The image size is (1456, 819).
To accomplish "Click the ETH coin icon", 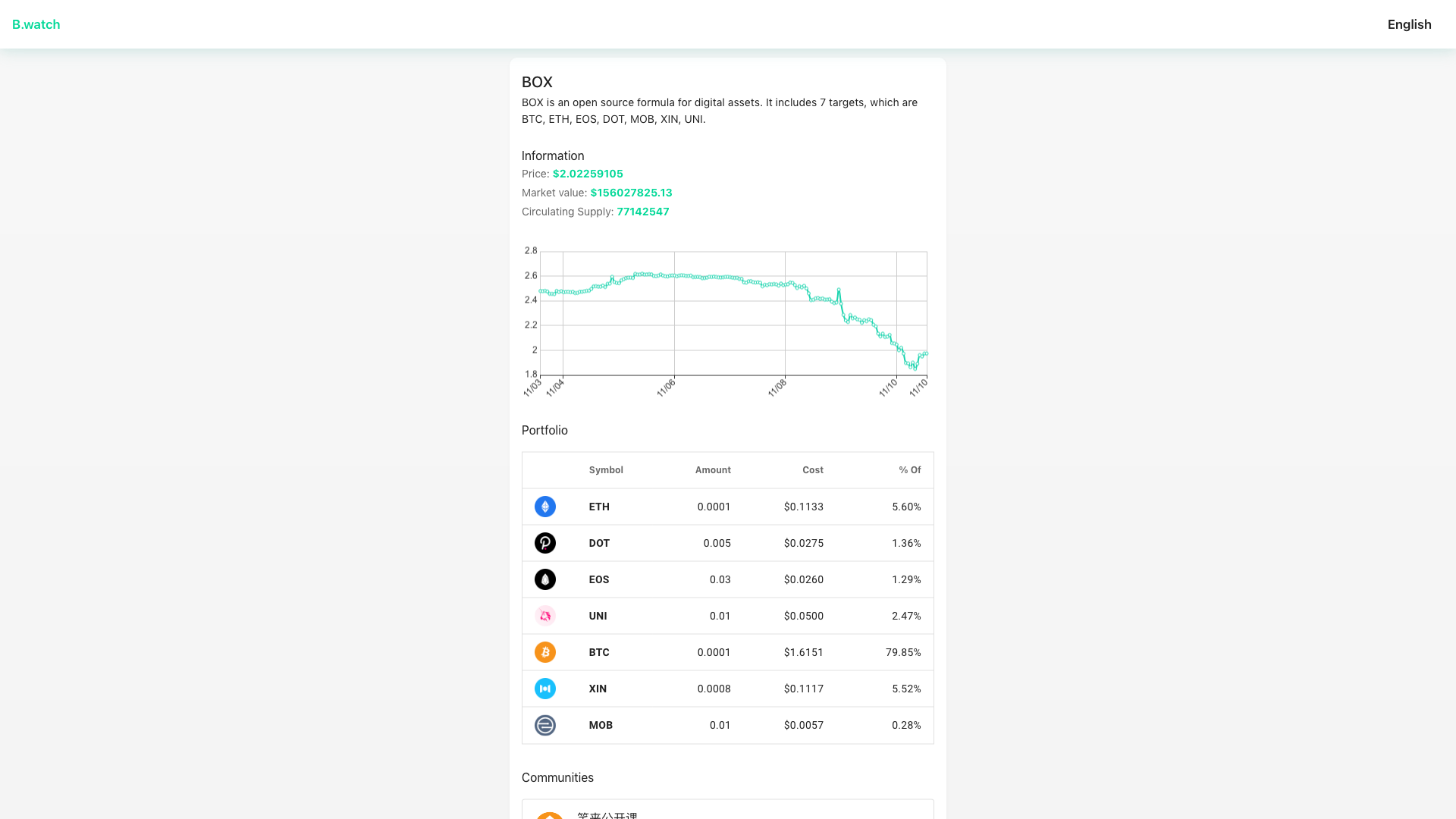I will 544,507.
